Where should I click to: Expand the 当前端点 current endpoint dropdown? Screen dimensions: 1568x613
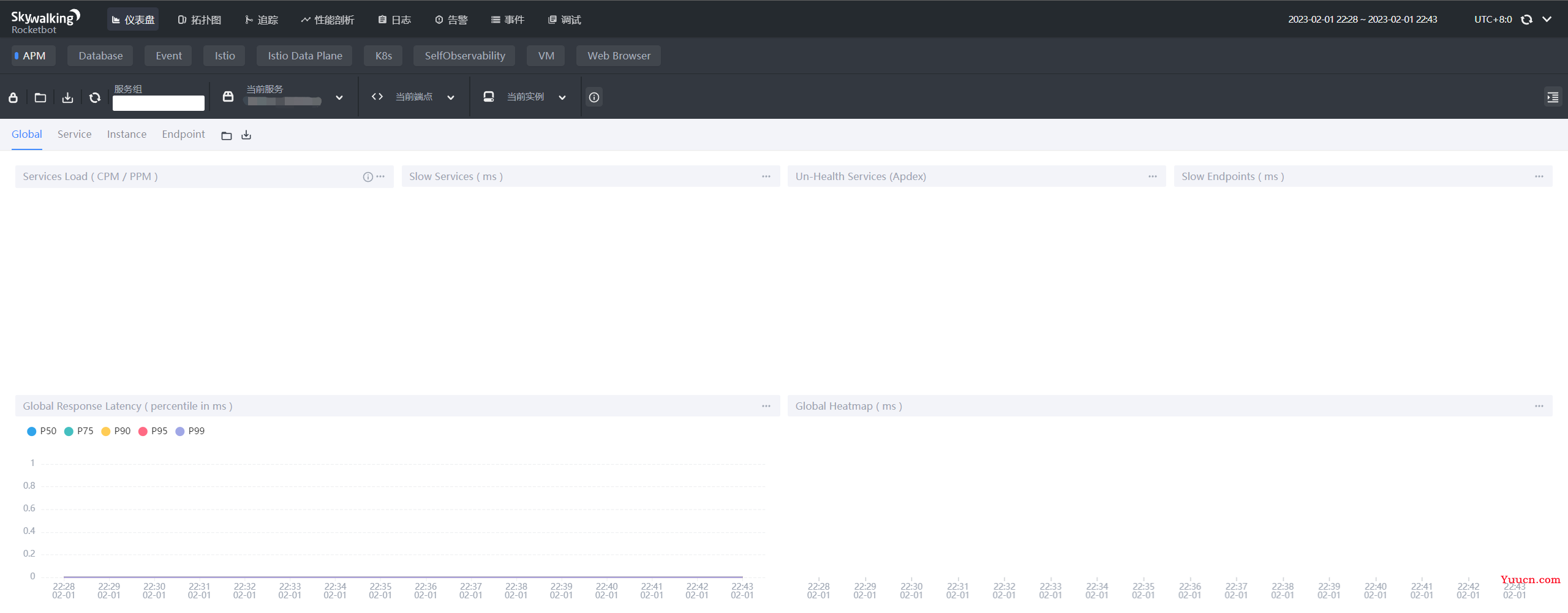coord(451,97)
